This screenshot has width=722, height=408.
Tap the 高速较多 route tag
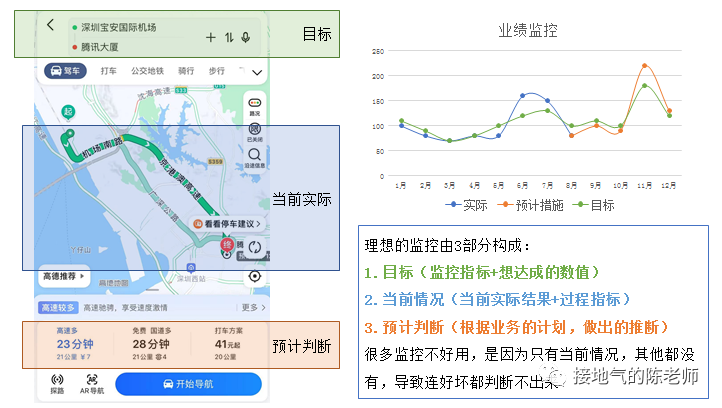[x=58, y=308]
